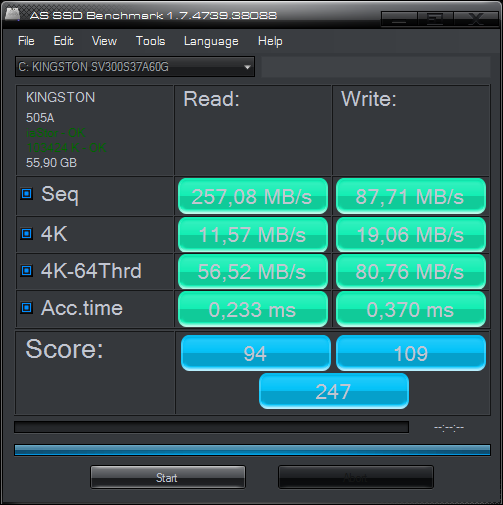The height and width of the screenshot is (505, 503).
Task: Click the iaStor - OK driver status
Action: pyautogui.click(x=56, y=133)
